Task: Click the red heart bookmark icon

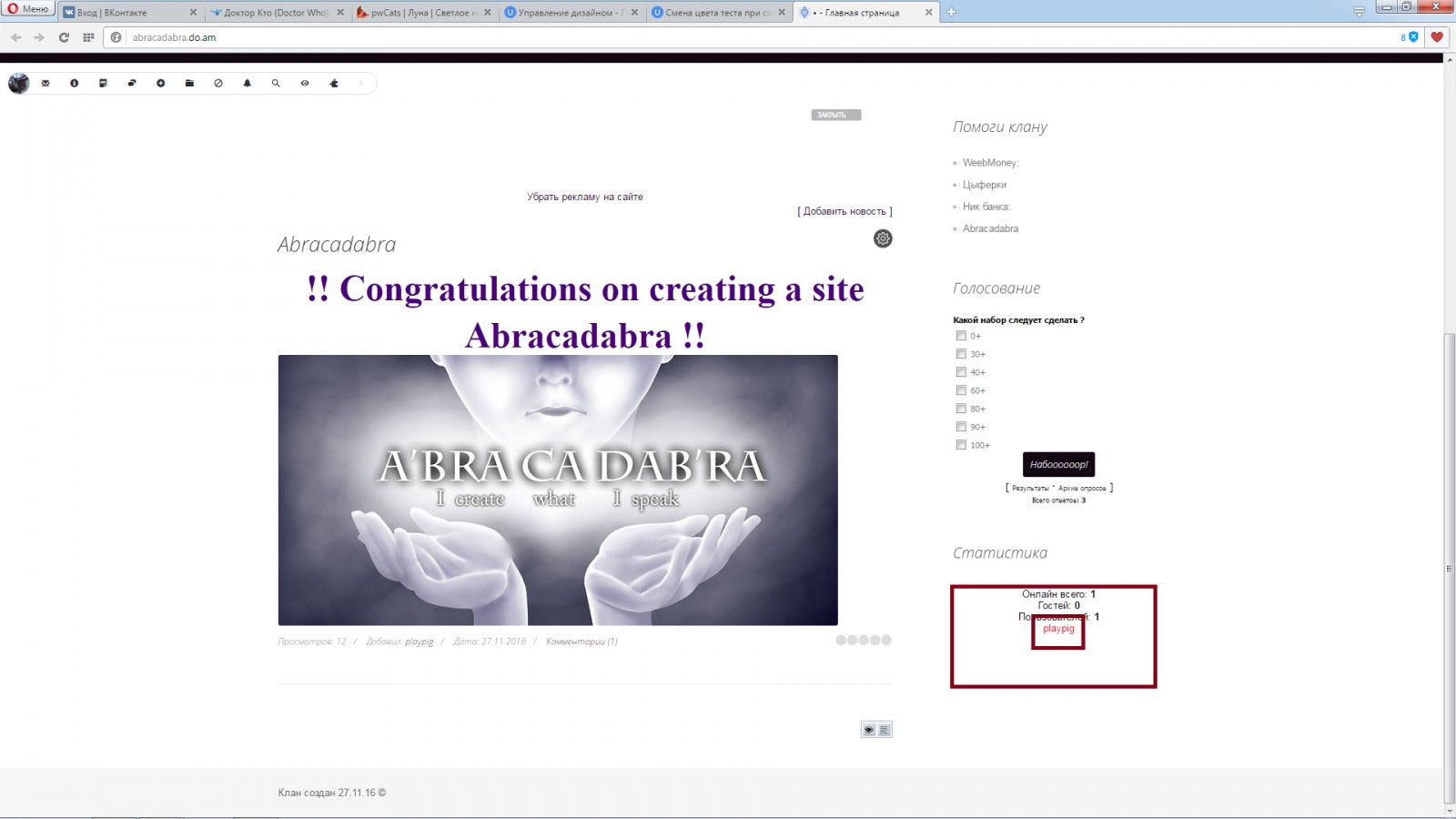Action: pos(1437,37)
